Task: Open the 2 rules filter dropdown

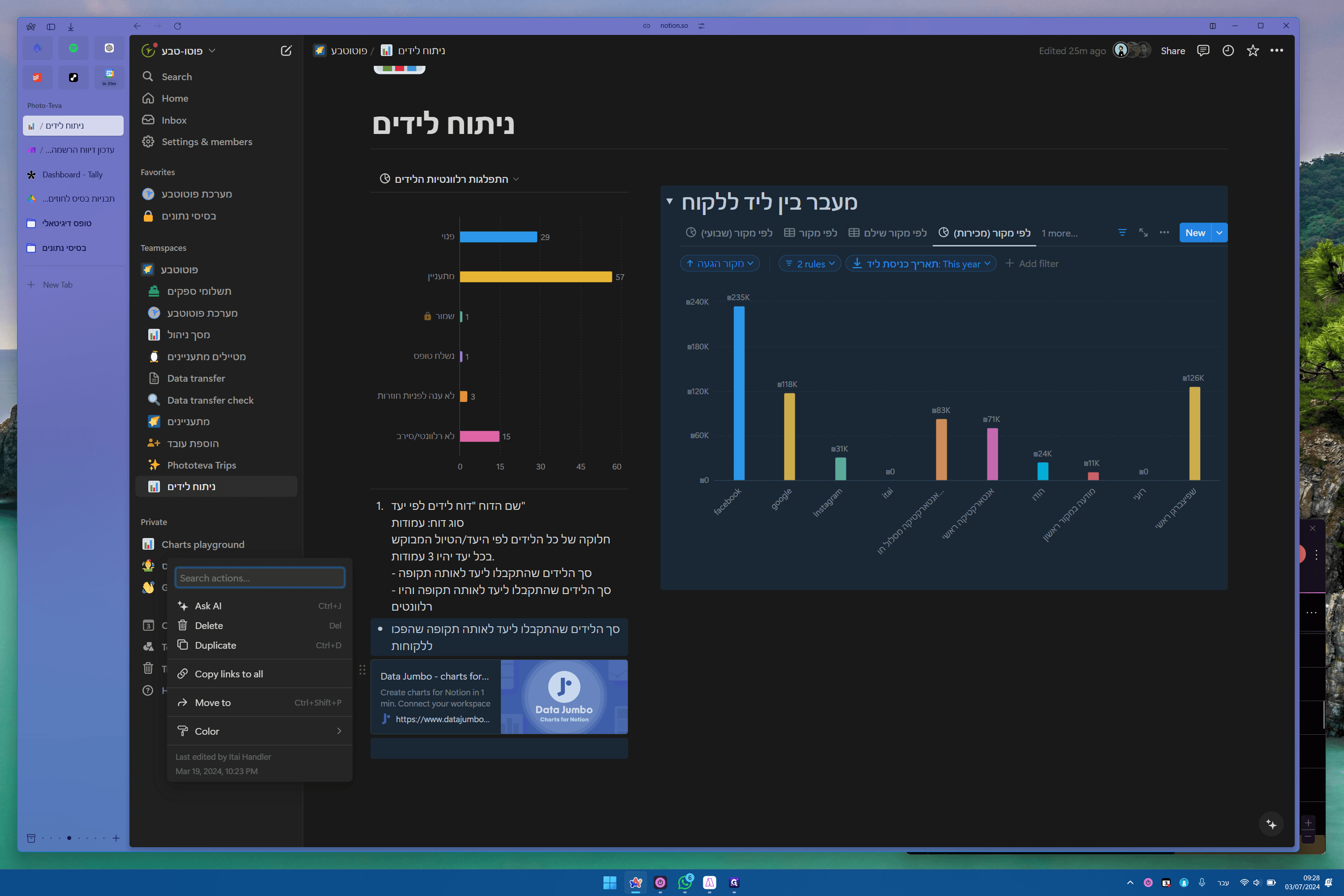Action: (x=810, y=263)
